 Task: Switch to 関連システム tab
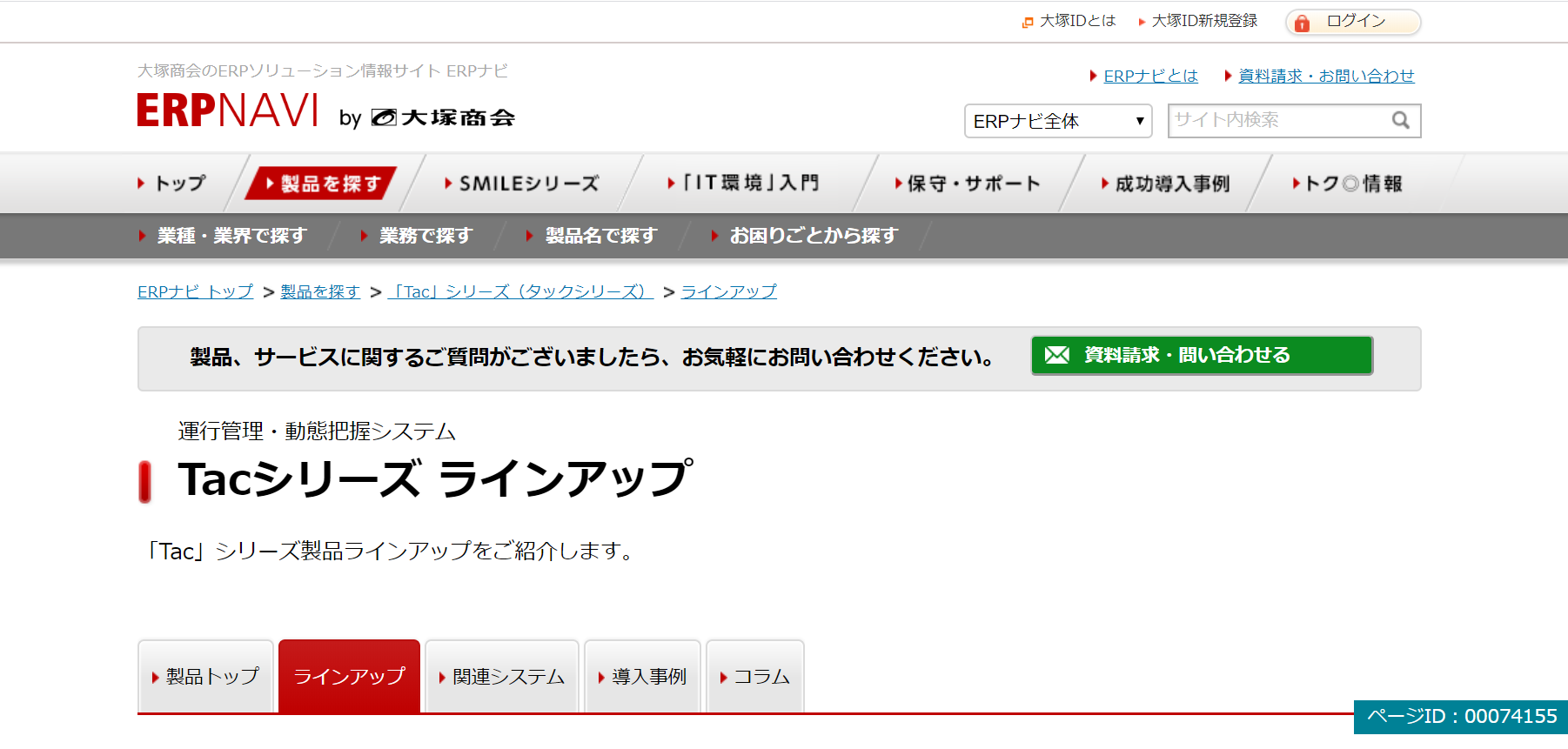(502, 677)
